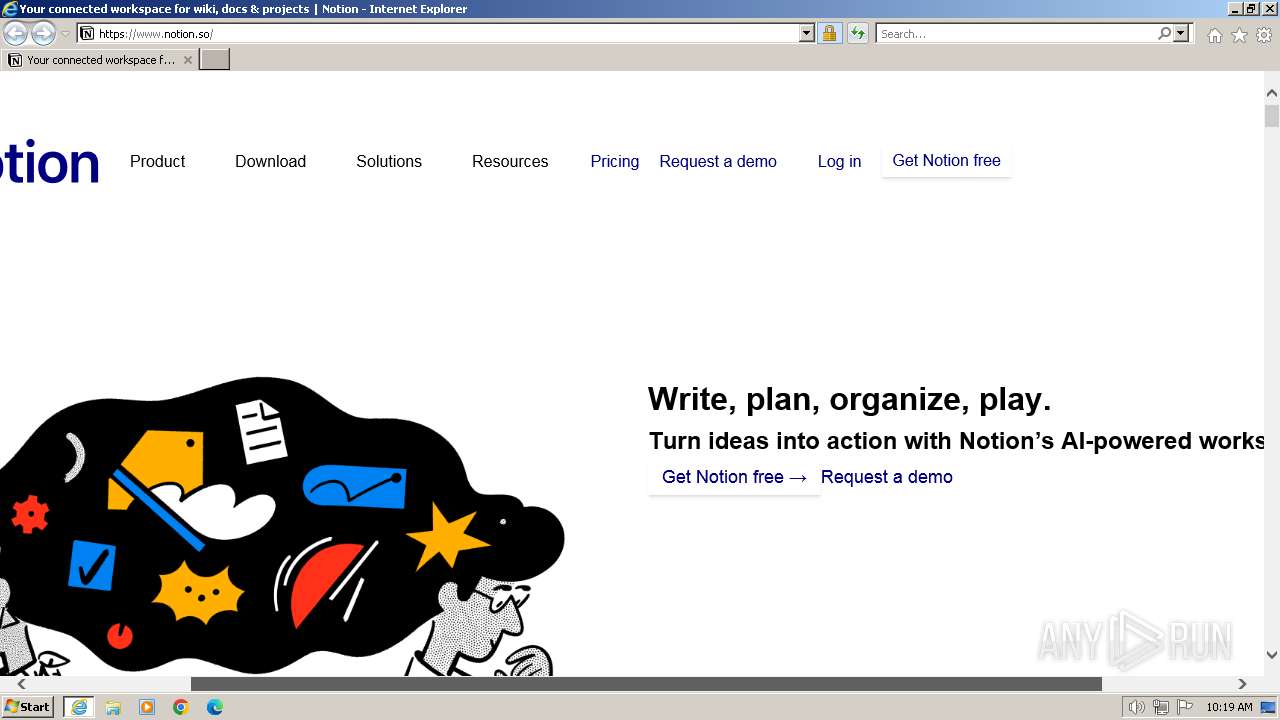
Task: Click the Notion hero illustration
Action: click(282, 527)
